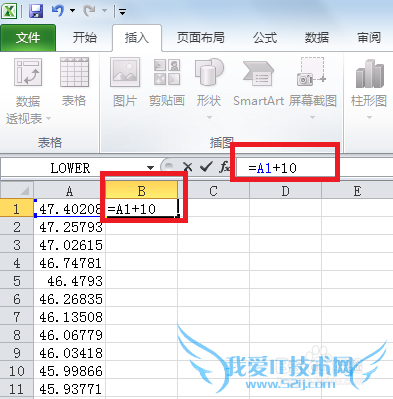393x399 pixels.
Task: Click cell containing 46.13508
Action: point(69,317)
